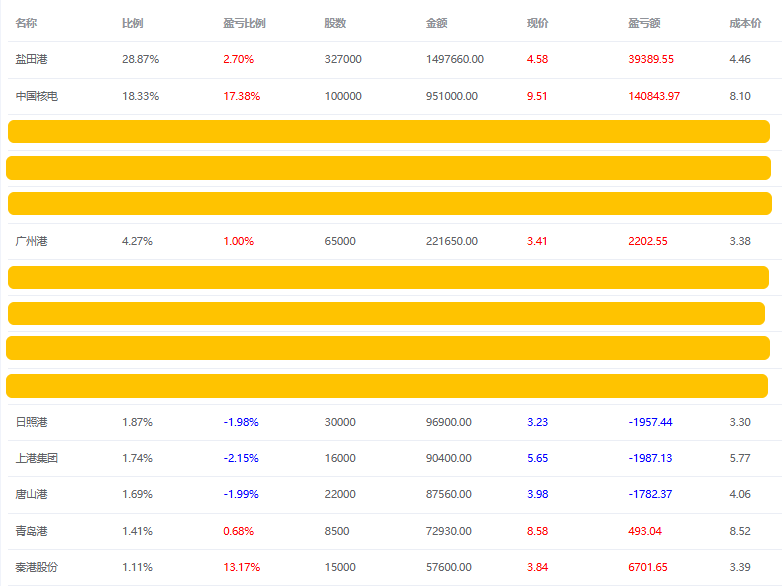Click the 1.69% ratio for 唐山港
This screenshot has height=586, width=782.
tap(138, 494)
